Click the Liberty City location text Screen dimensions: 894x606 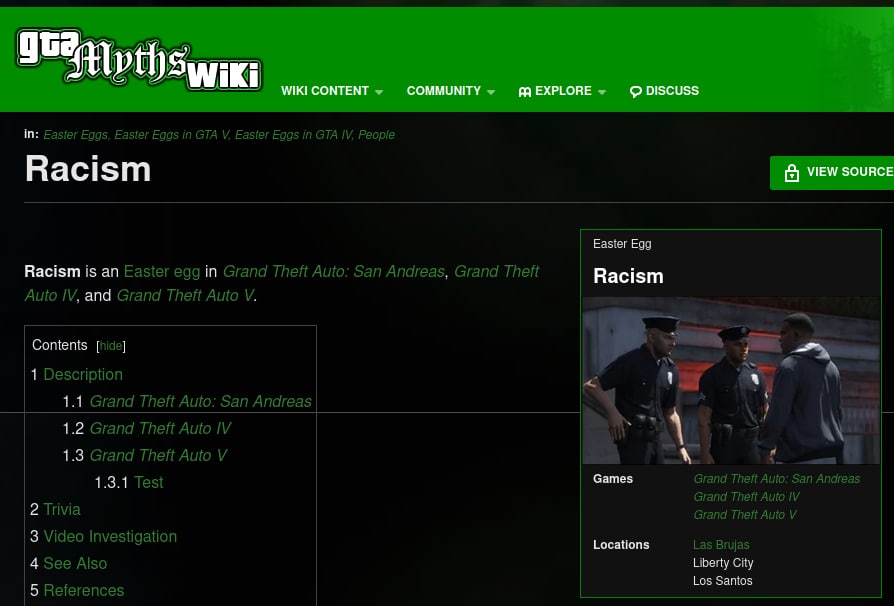coord(723,563)
